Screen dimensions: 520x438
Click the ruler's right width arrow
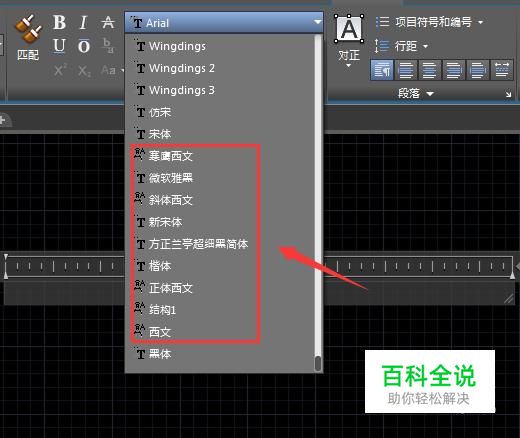tap(517, 266)
